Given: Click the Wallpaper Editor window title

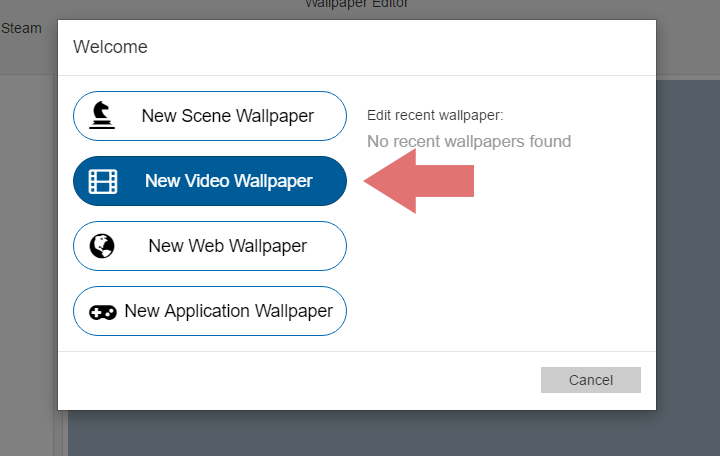Looking at the screenshot, I should [x=357, y=4].
